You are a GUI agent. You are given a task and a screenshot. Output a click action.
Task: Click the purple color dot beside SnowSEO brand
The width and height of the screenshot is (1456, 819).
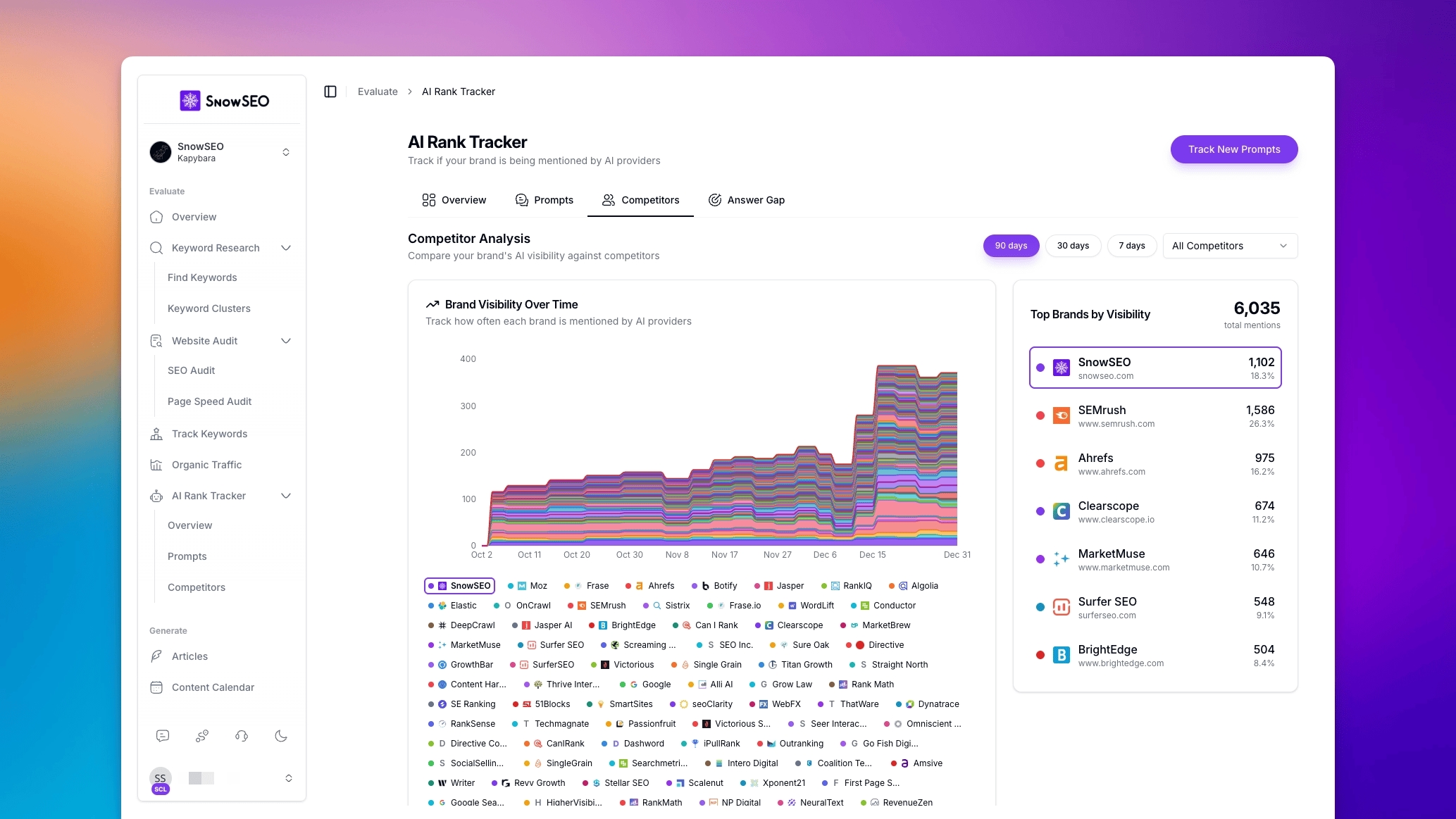[1040, 368]
